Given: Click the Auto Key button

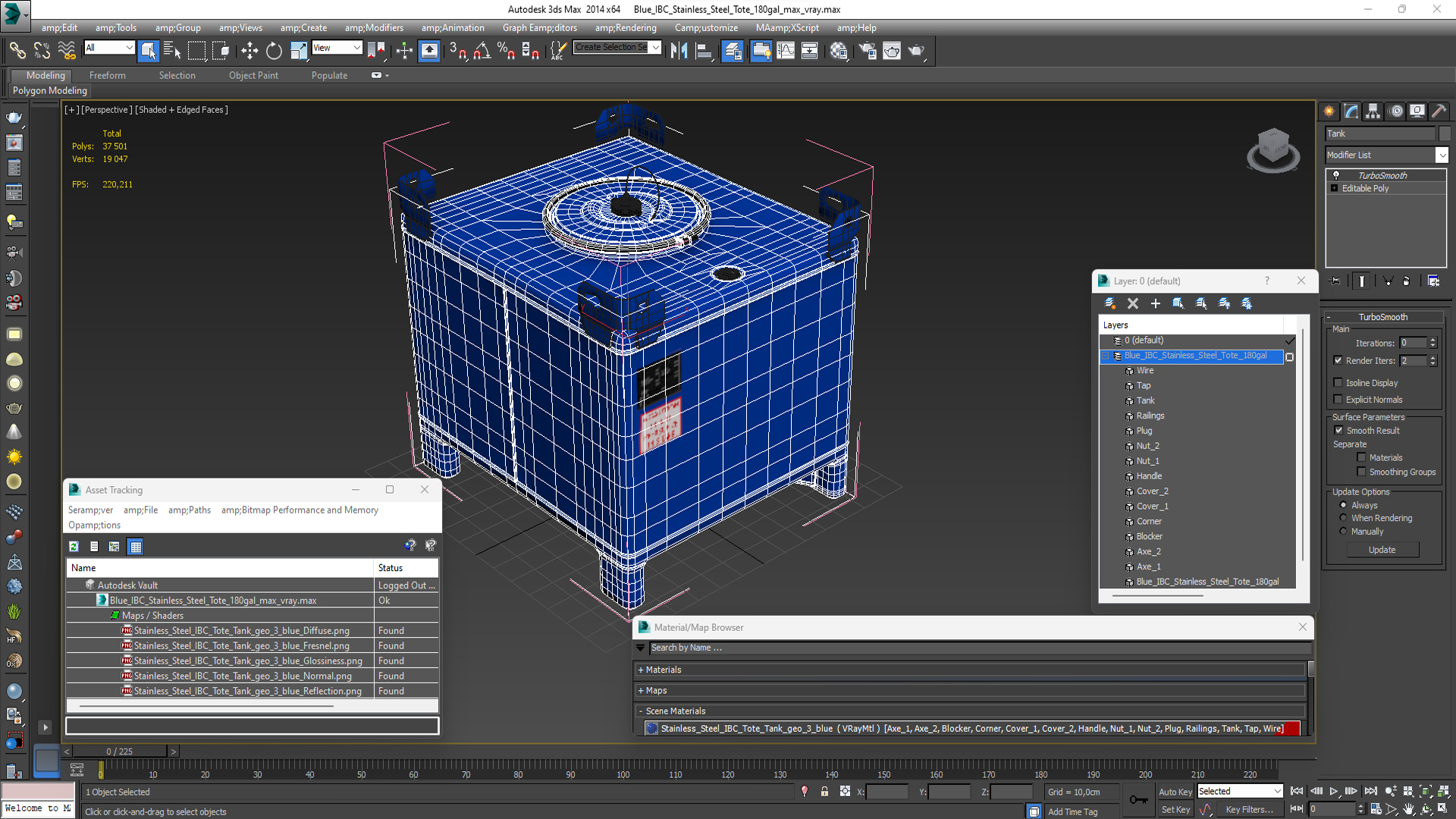Looking at the screenshot, I should (1175, 792).
